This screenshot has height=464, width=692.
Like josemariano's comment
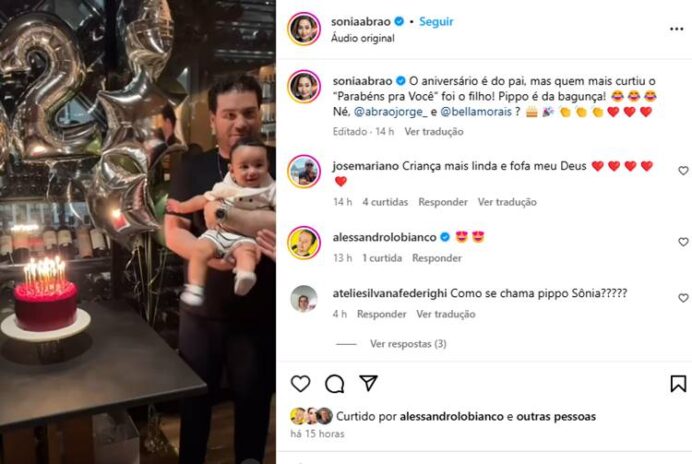click(x=683, y=170)
